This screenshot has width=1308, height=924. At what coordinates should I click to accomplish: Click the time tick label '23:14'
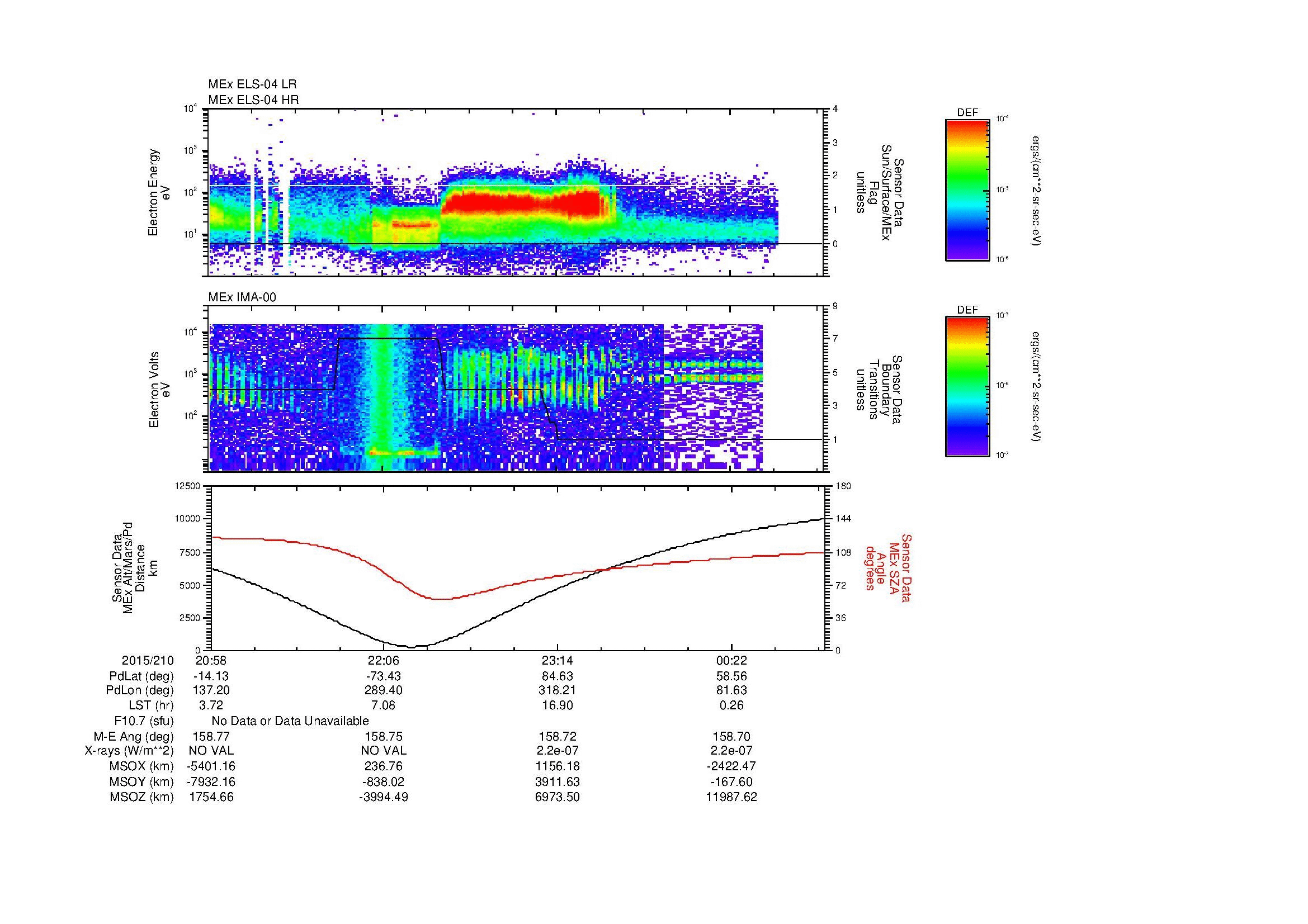click(x=557, y=661)
